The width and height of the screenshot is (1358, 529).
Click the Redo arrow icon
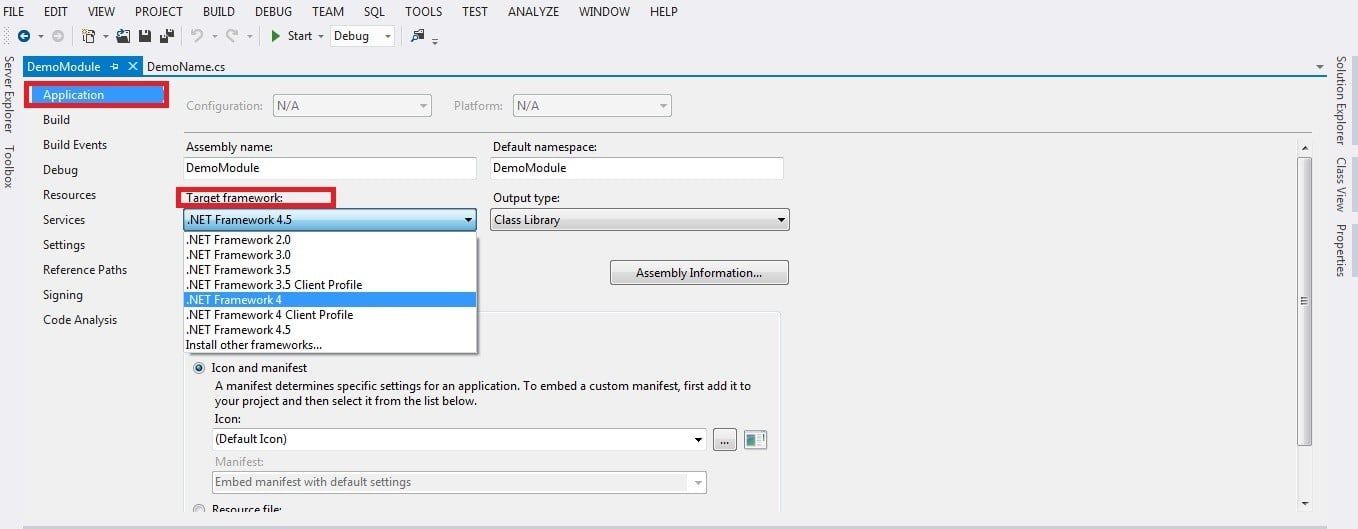232,36
